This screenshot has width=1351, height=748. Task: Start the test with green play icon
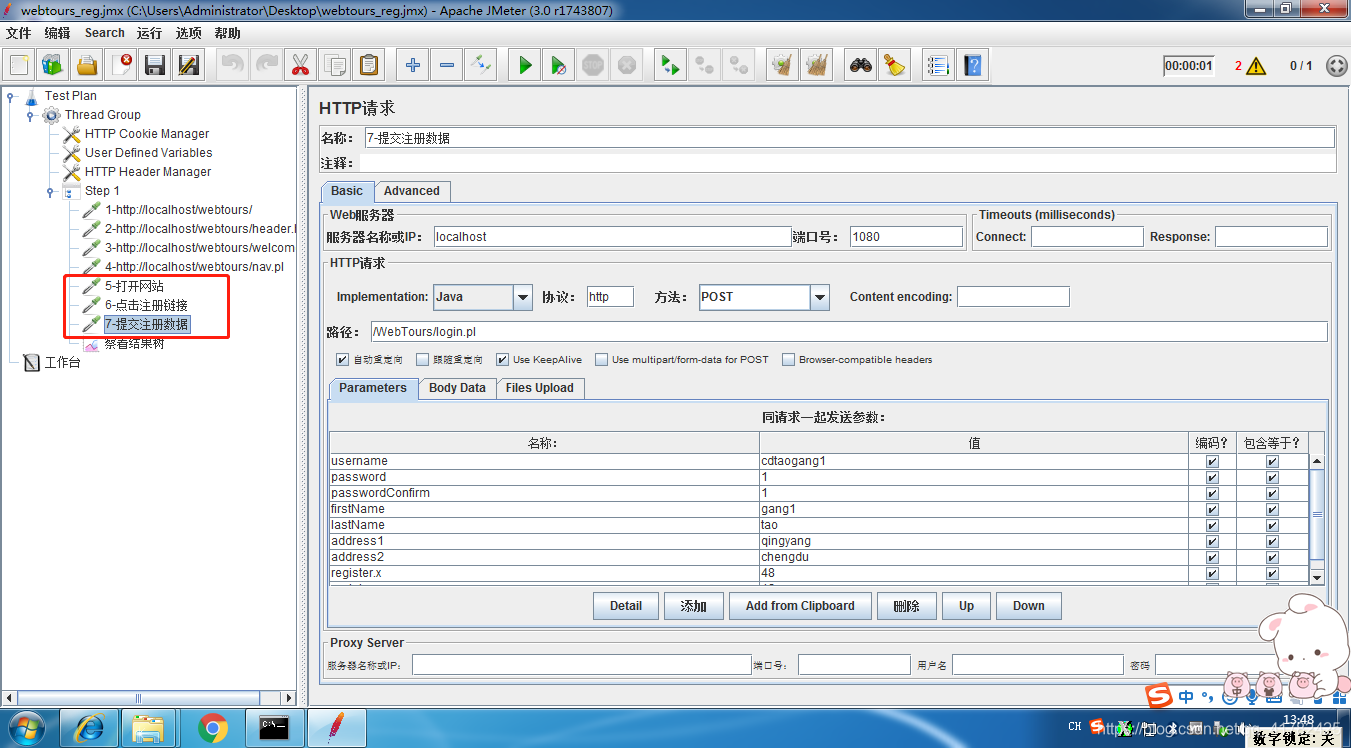(x=525, y=66)
